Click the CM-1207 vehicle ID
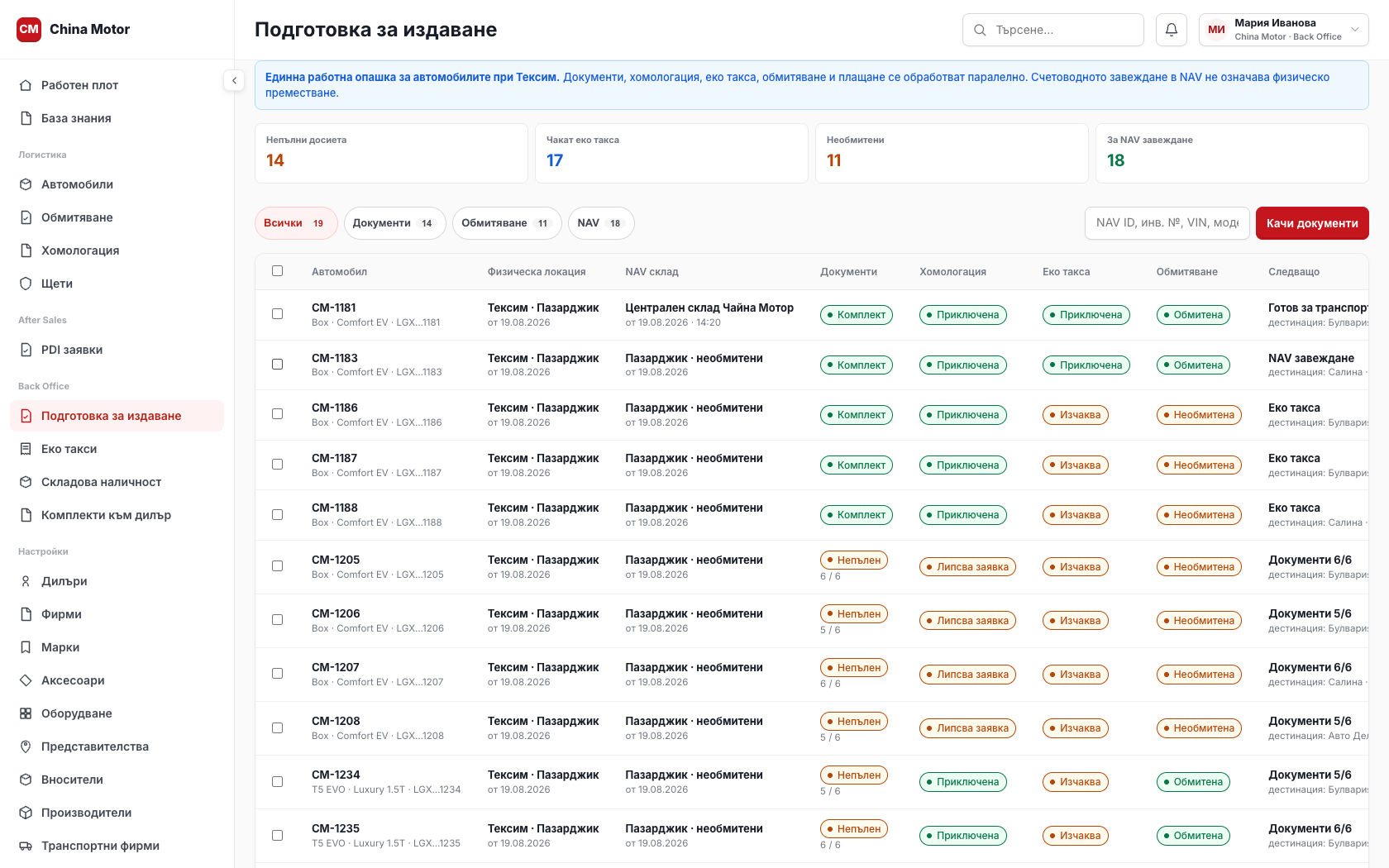Image resolution: width=1389 pixels, height=868 pixels. click(x=336, y=667)
